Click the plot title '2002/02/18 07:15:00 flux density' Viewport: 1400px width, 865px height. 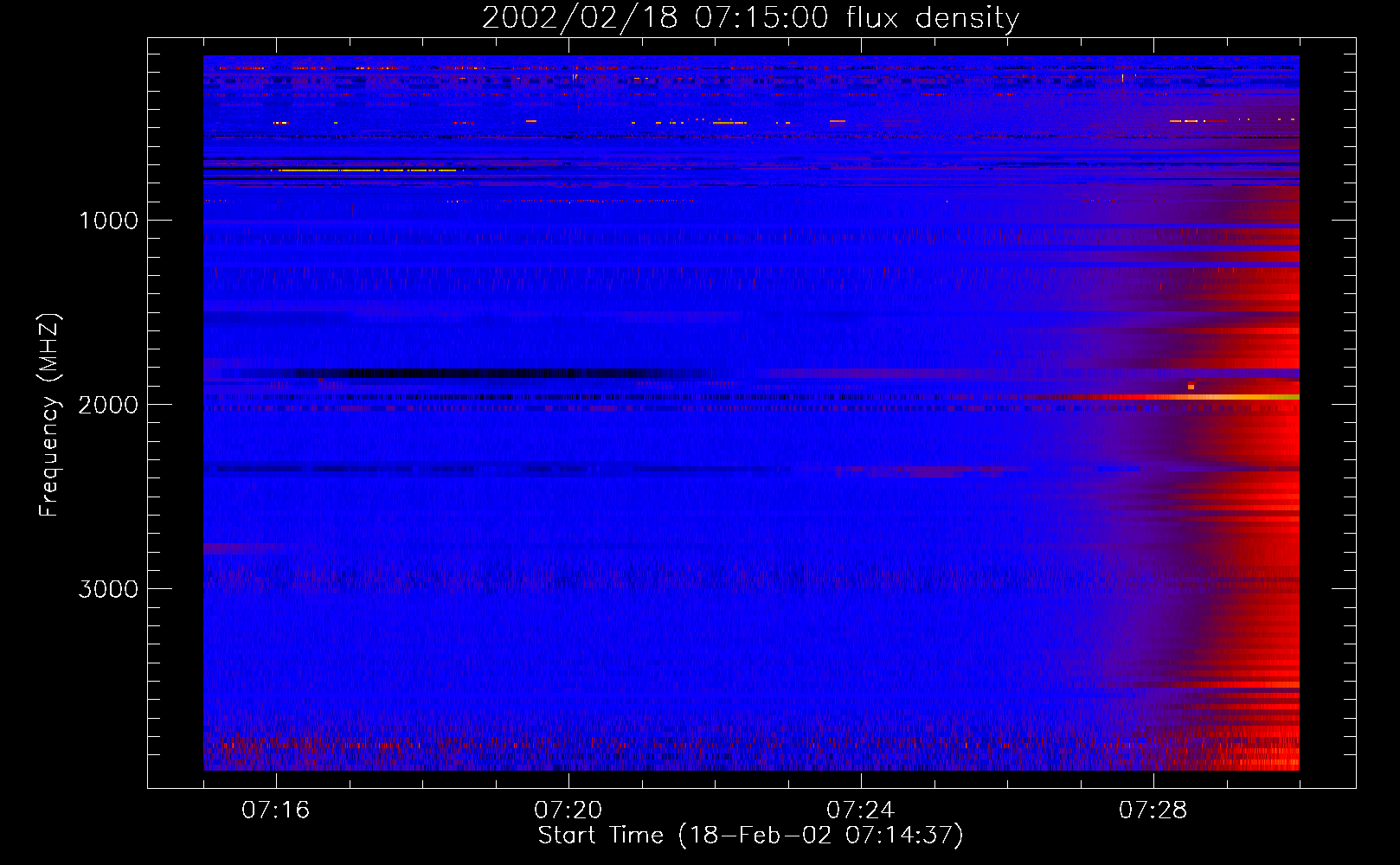tap(750, 17)
